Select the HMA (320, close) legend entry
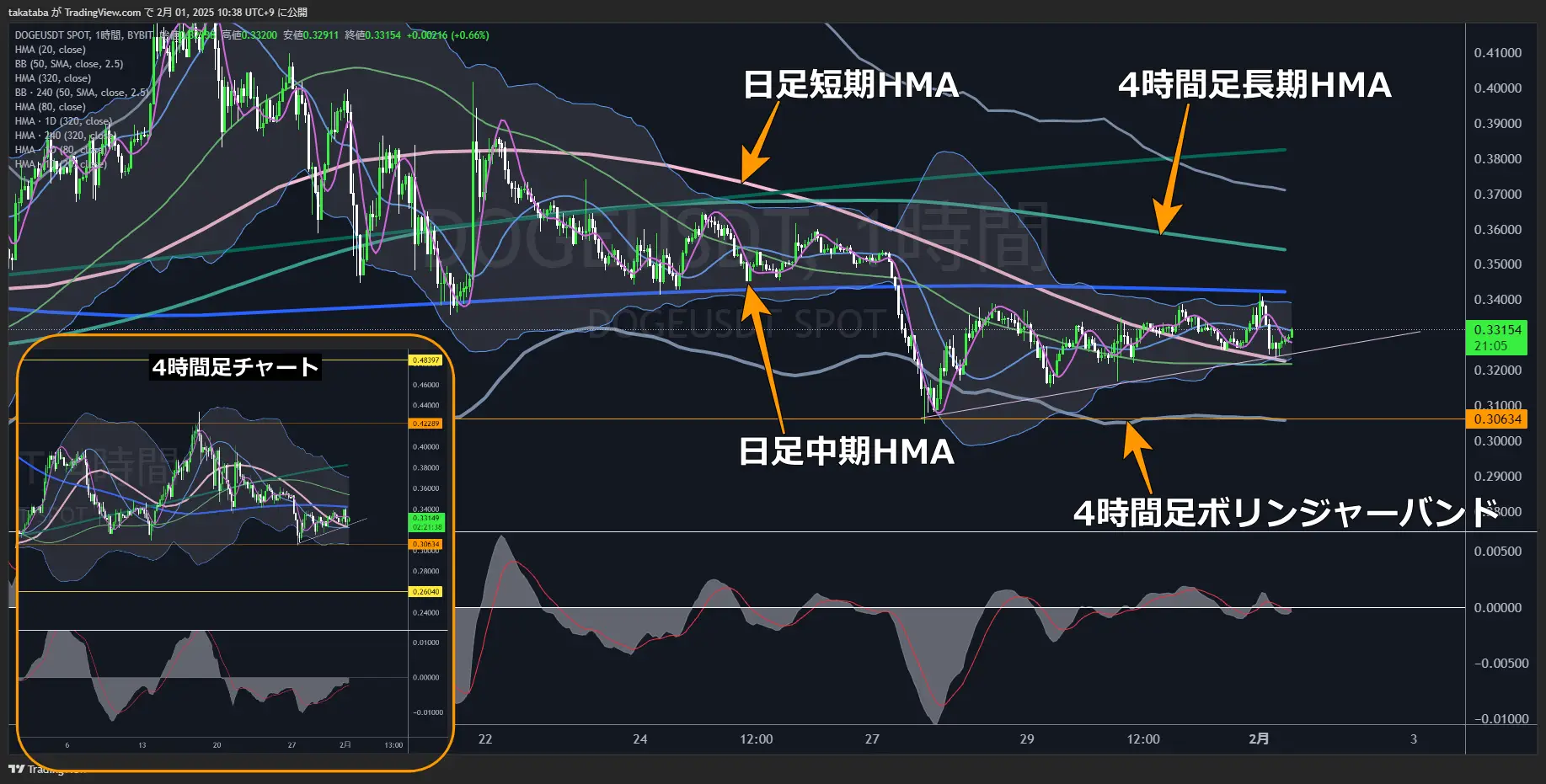Viewport: 1546px width, 784px height. 53,78
